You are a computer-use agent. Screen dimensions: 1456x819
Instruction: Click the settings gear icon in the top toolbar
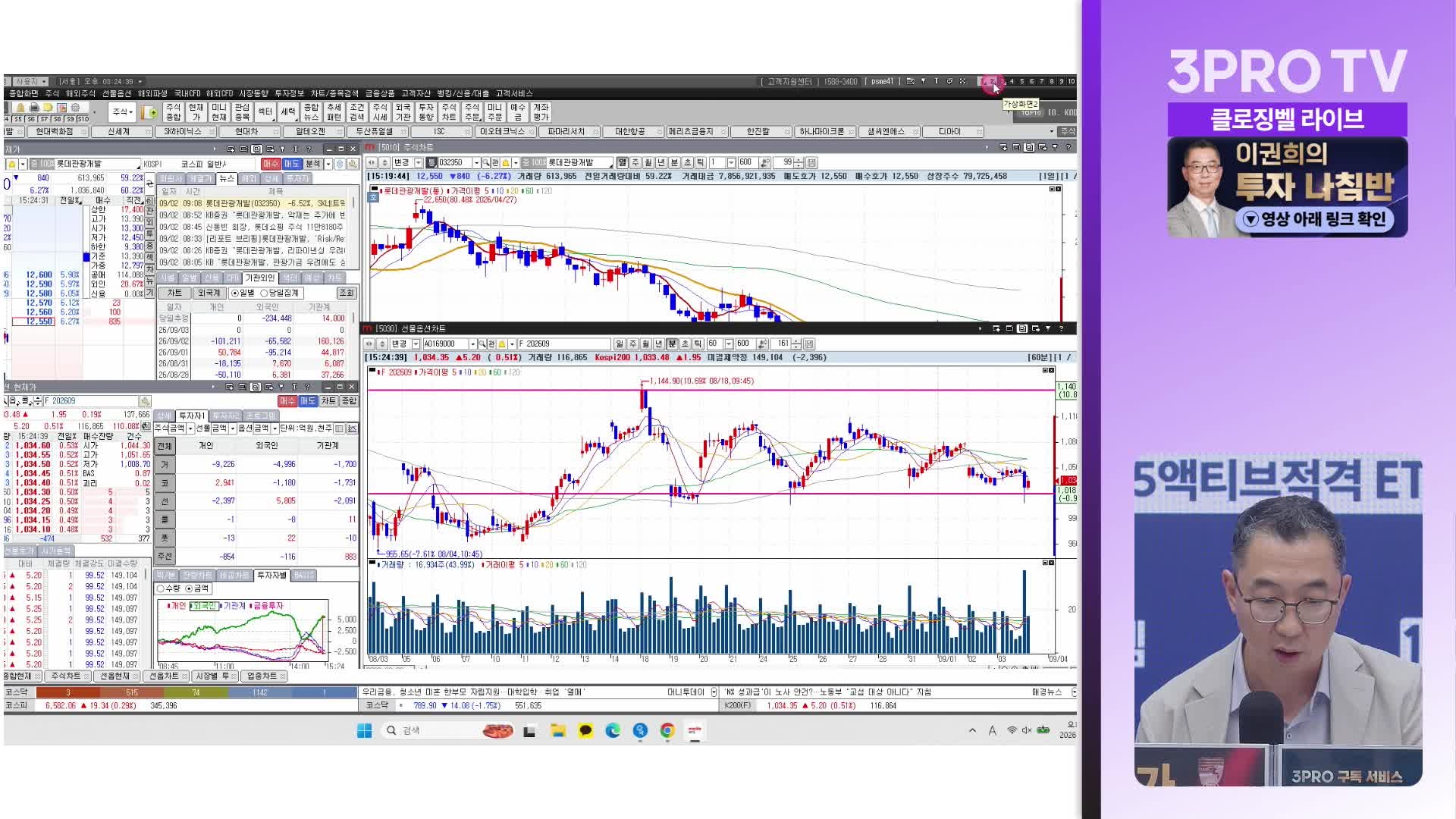coord(75,108)
